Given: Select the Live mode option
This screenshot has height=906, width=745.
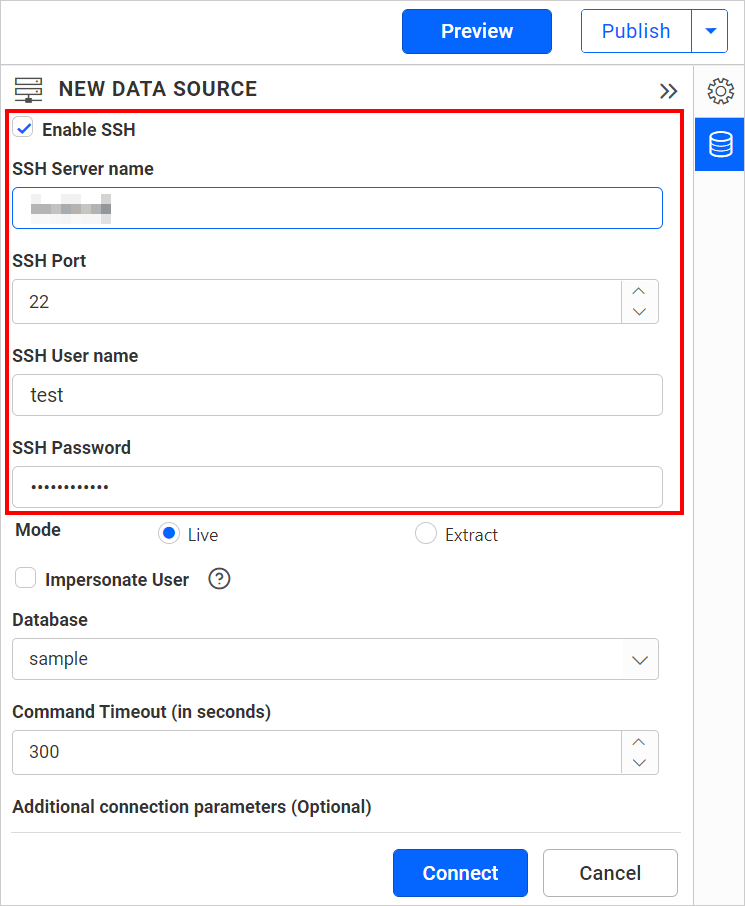Looking at the screenshot, I should coord(168,534).
